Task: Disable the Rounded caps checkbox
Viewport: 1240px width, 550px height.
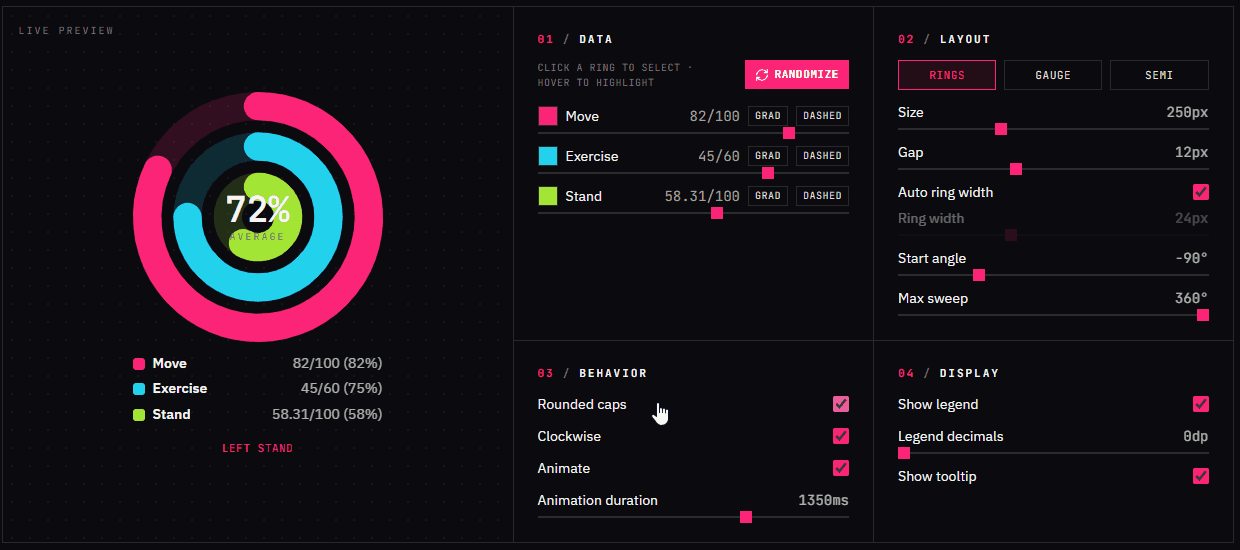Action: pos(841,404)
